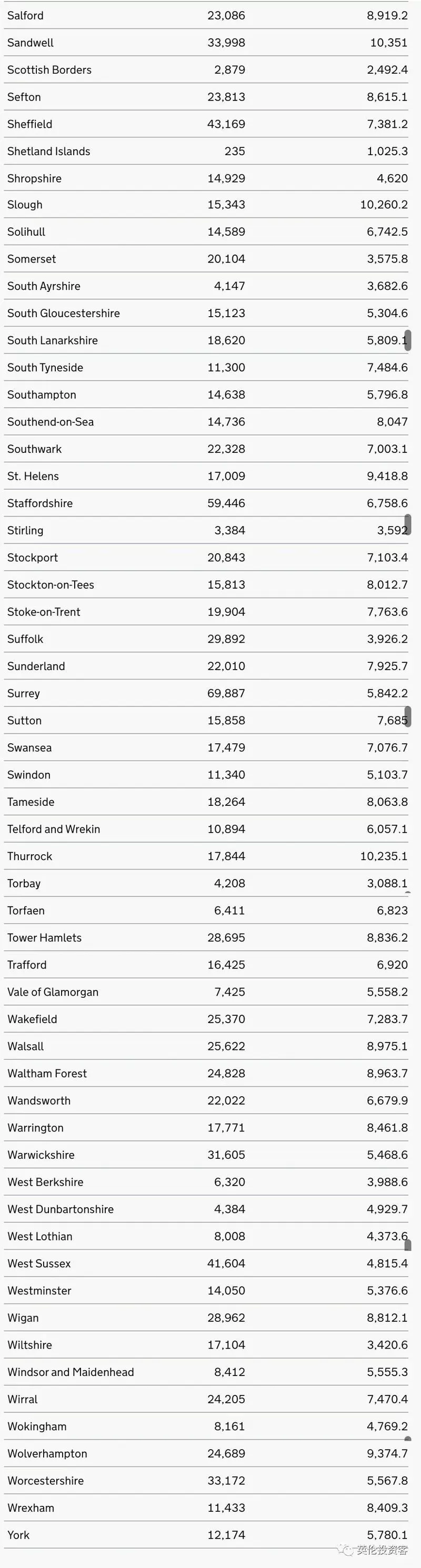Select the Sheffield case count 43,169
421x1568 pixels.
click(x=226, y=124)
